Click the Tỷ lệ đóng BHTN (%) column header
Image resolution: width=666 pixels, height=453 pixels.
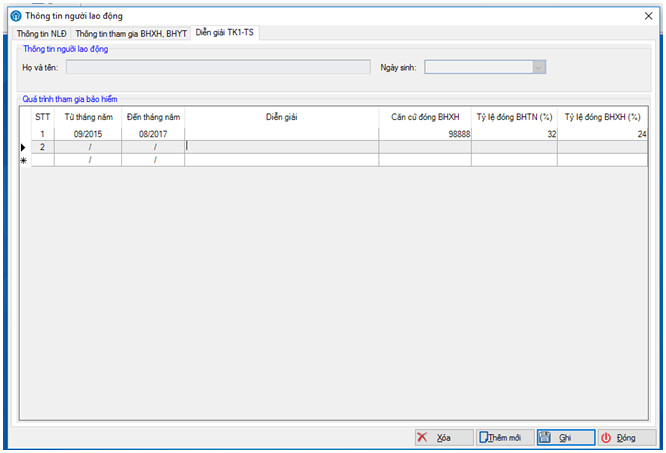click(x=514, y=117)
